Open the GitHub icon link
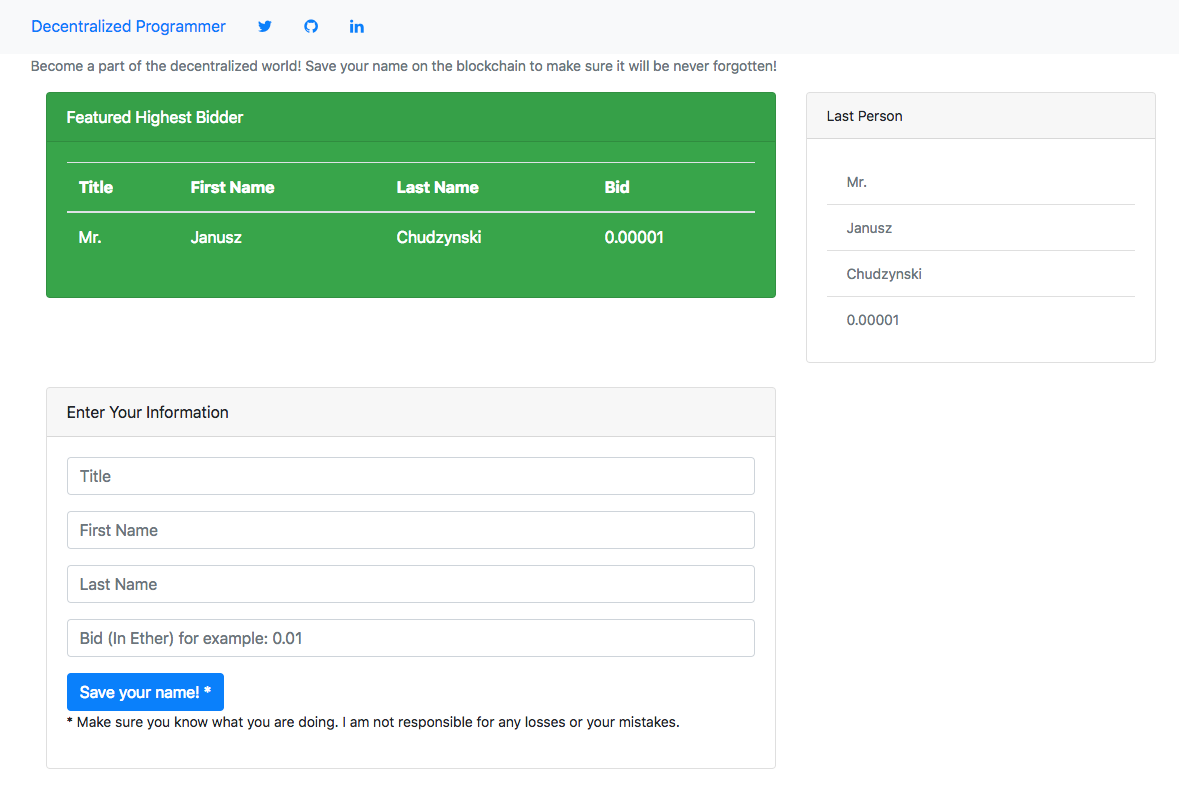Viewport: 1179px width, 787px height. coord(311,26)
